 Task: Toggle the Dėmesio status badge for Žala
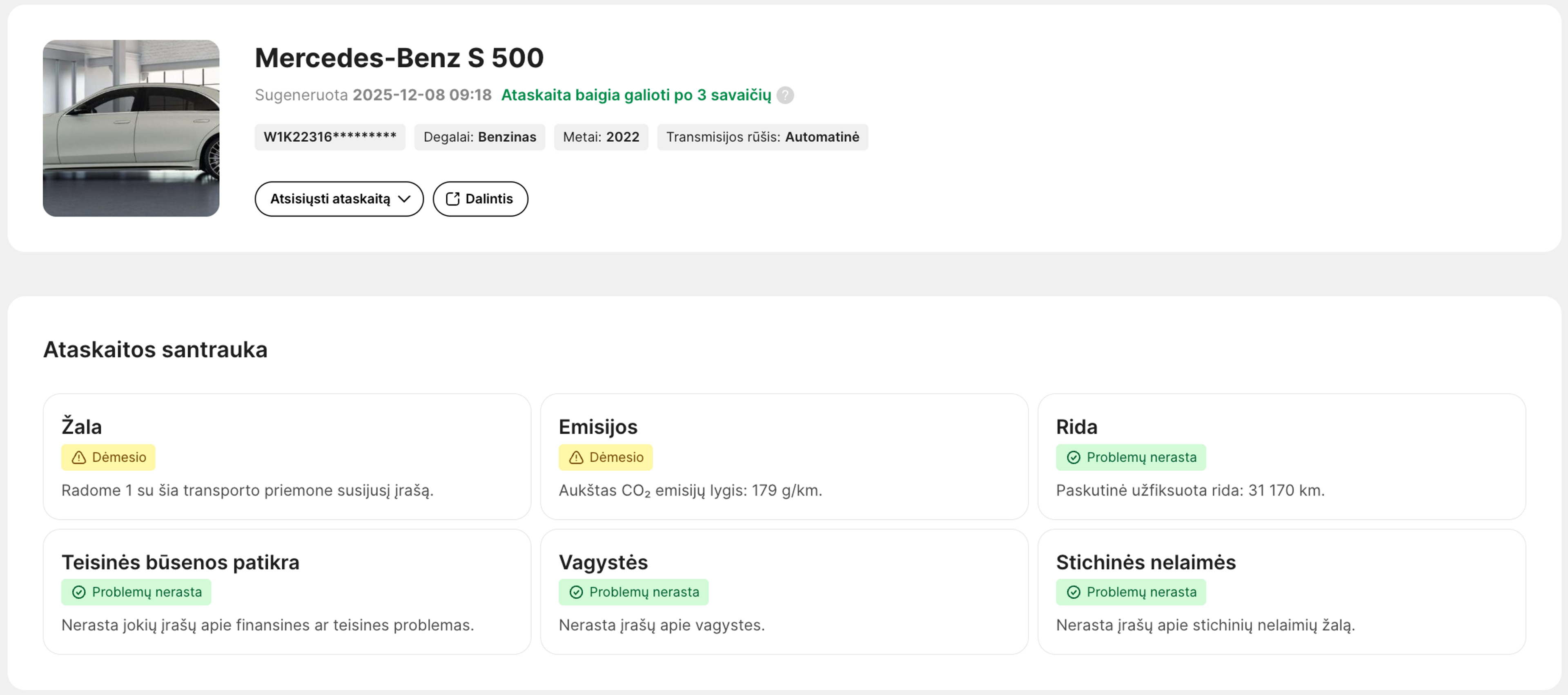(108, 457)
